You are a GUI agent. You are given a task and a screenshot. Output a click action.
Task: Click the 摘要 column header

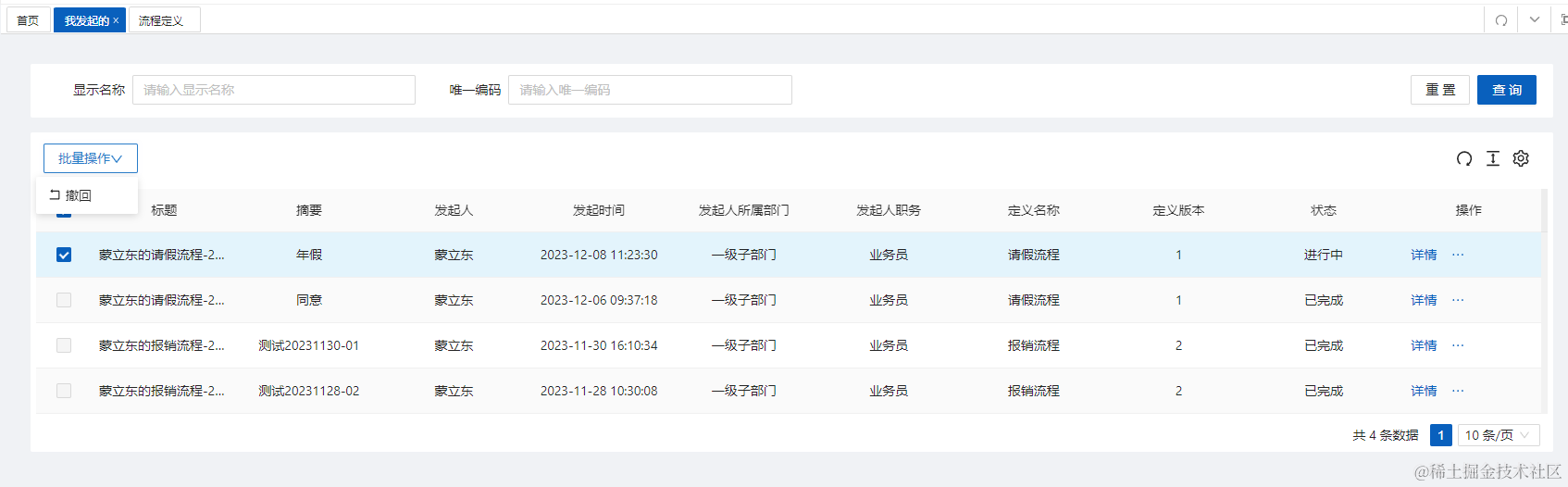point(309,210)
